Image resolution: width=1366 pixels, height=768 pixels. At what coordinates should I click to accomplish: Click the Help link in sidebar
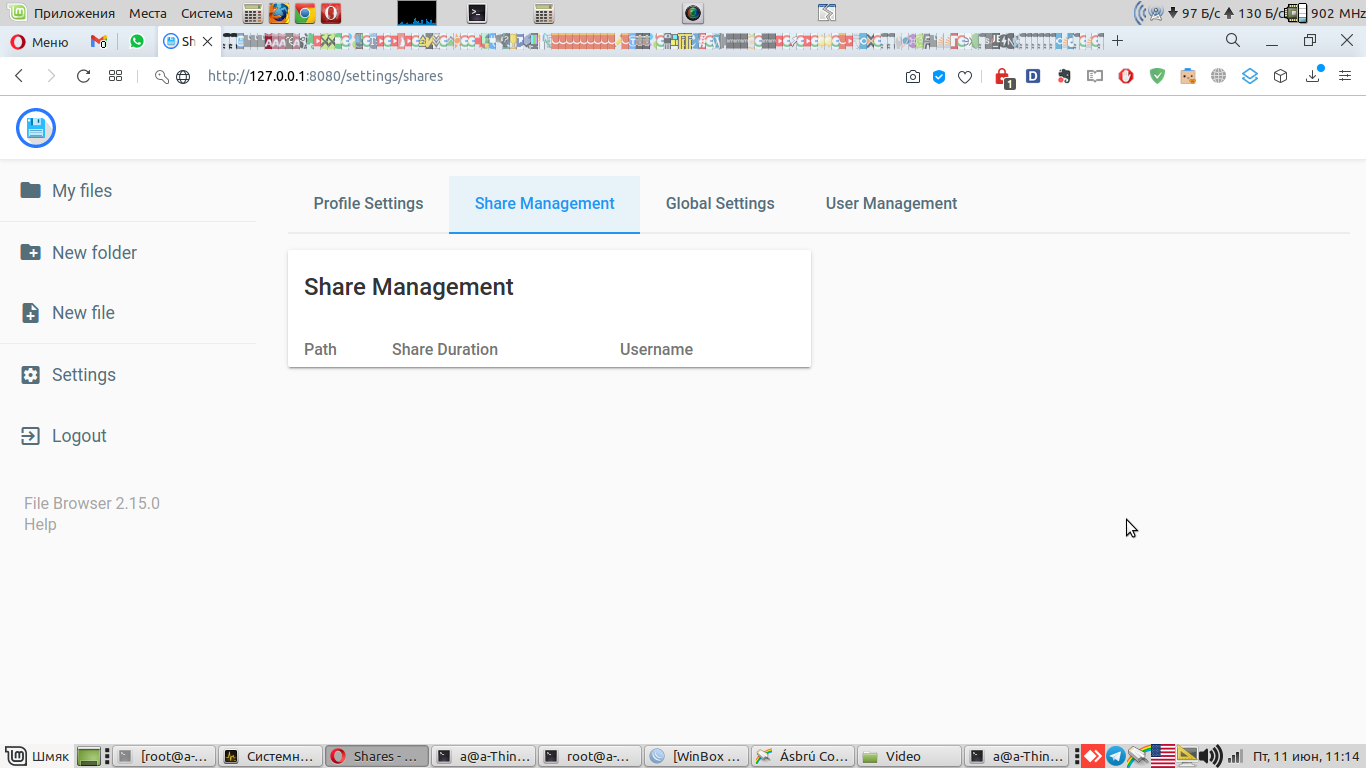40,524
